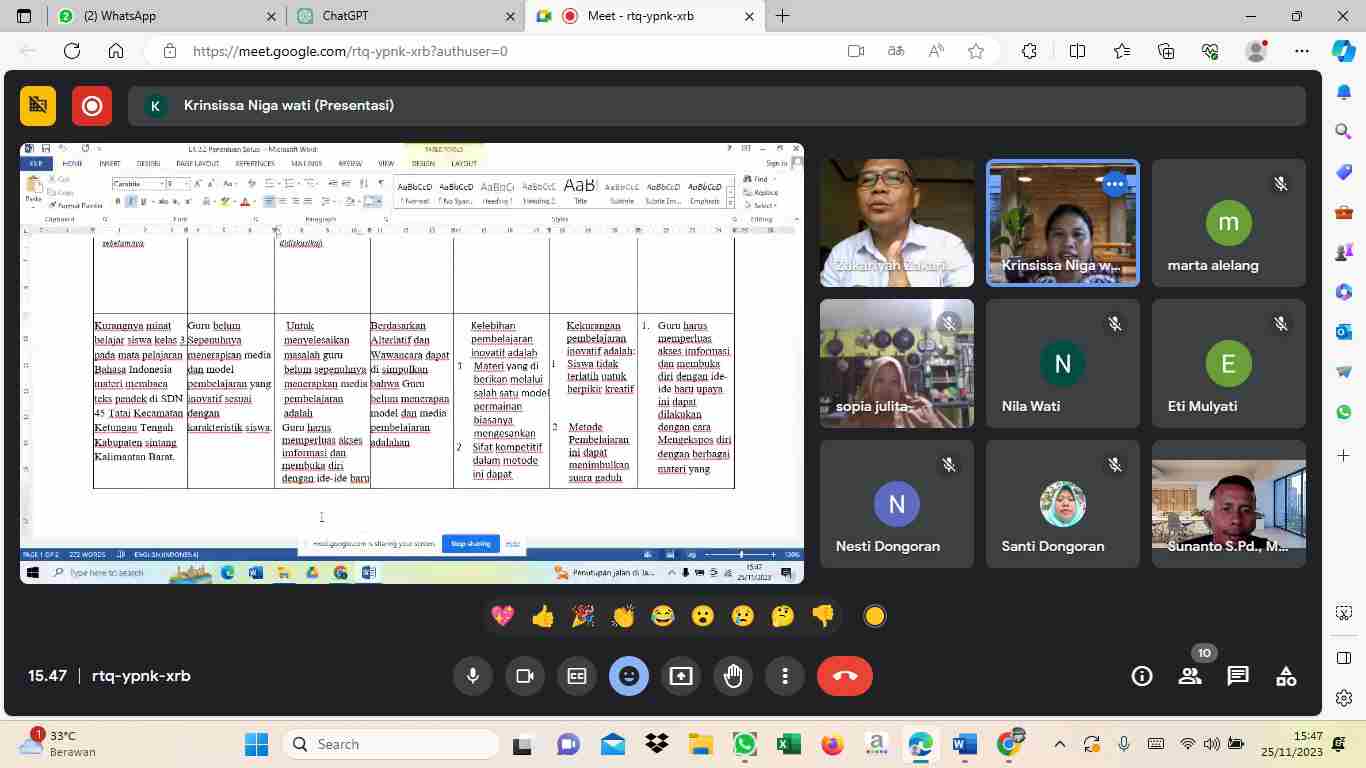Click the red leave call button

(845, 676)
